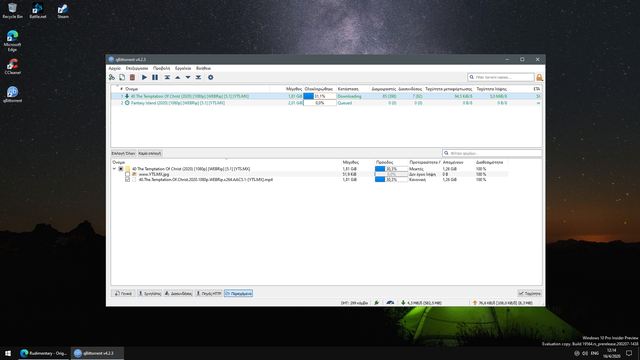The width and height of the screenshot is (640, 360).
Task: Select the 40 The Temptation Of Christ torrent row
Action: [326, 96]
